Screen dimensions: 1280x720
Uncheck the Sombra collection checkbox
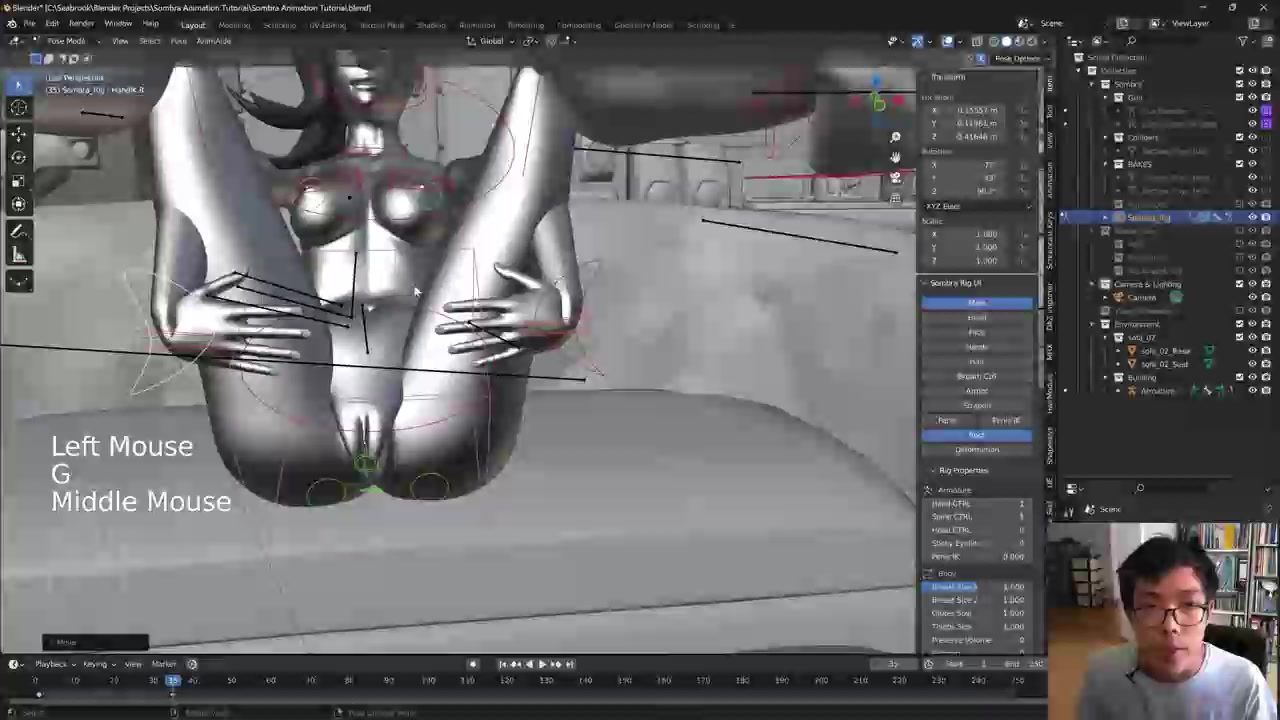tap(1239, 84)
